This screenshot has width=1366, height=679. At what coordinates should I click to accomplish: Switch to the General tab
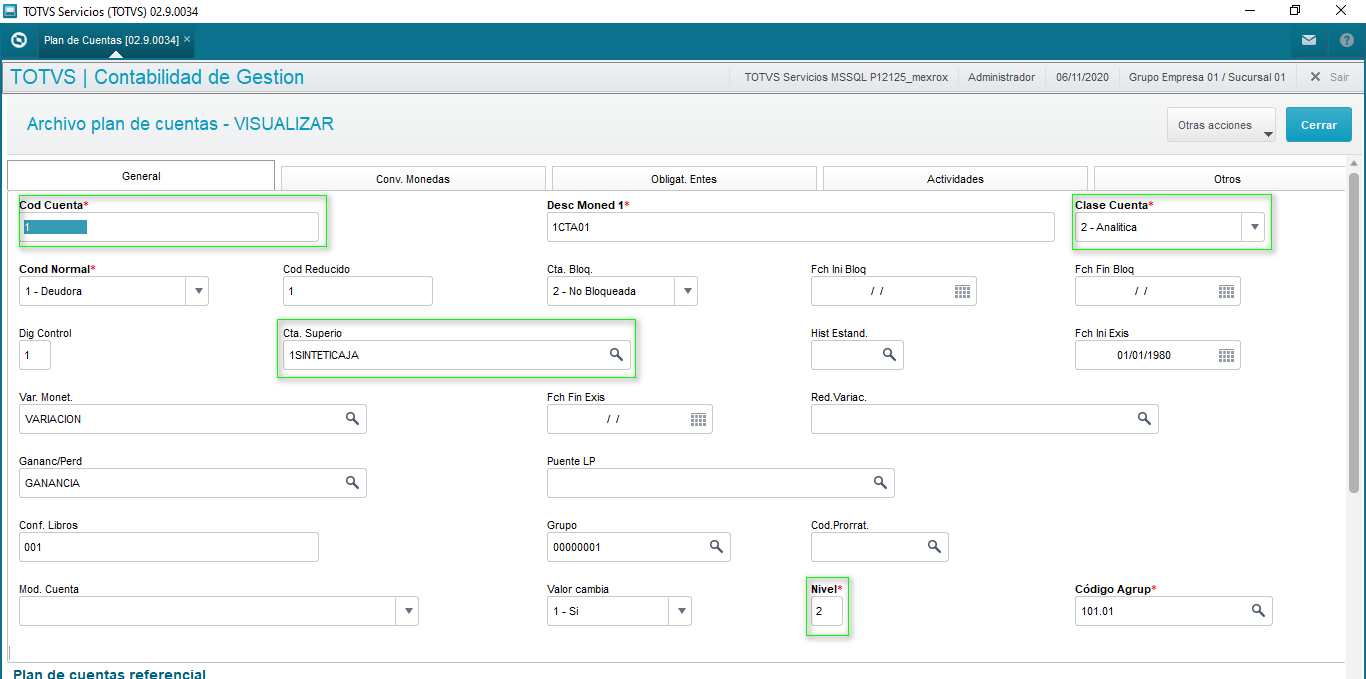click(141, 176)
